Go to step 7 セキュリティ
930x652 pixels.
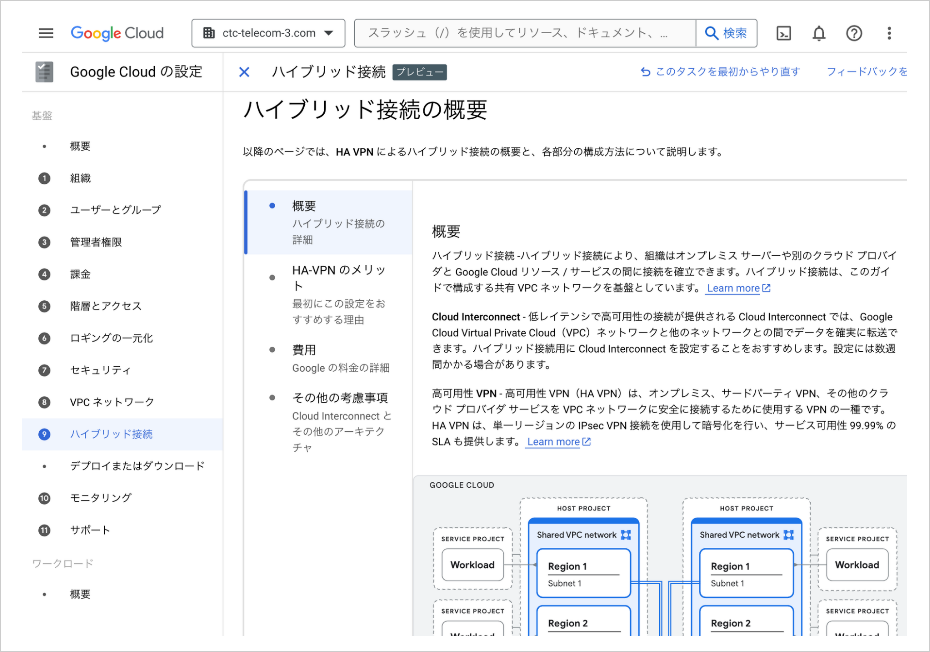click(123, 370)
